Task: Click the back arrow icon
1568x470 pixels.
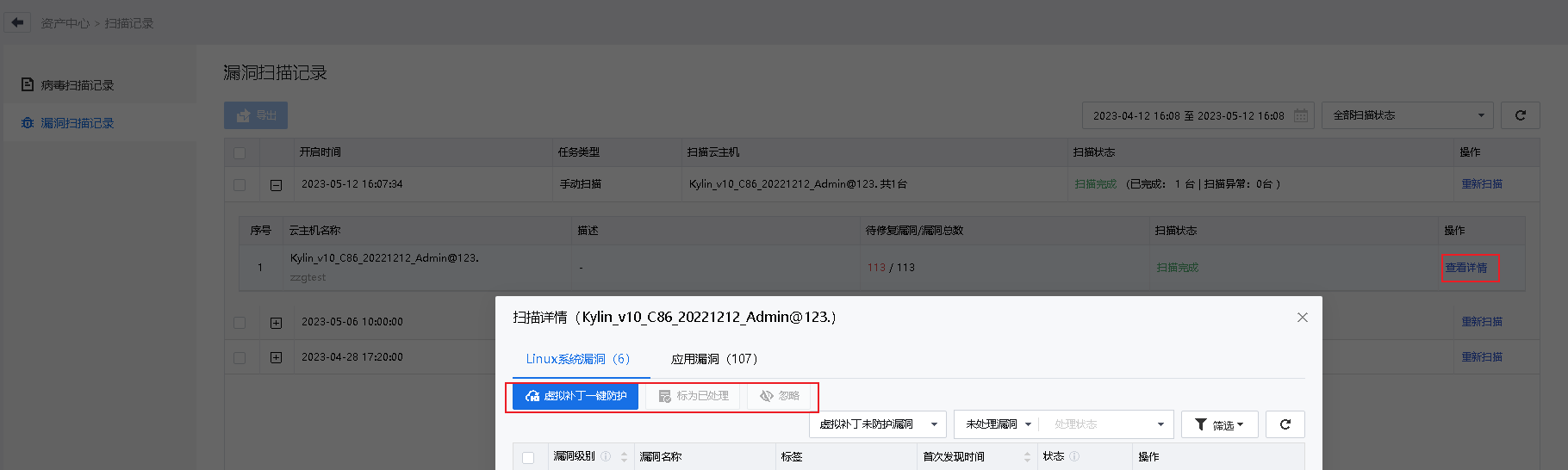Action: [17, 22]
